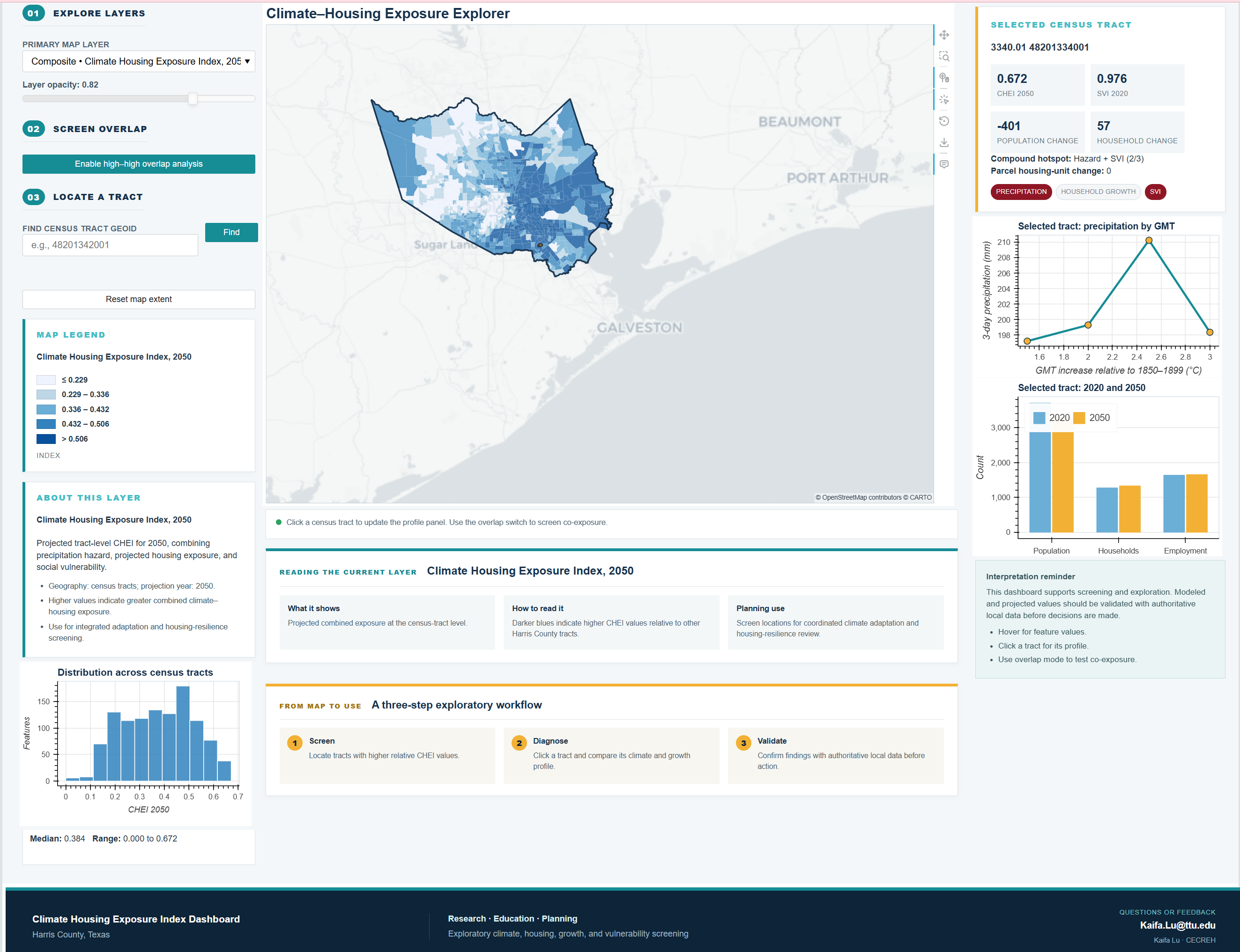Image resolution: width=1240 pixels, height=952 pixels.
Task: Click the Layer opacity slider handle
Action: click(193, 99)
